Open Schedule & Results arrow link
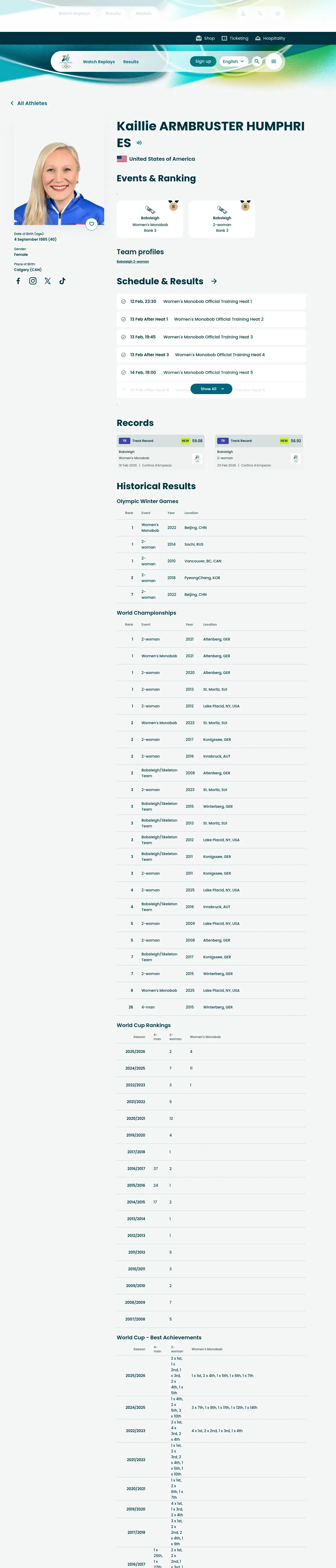The height and width of the screenshot is (1568, 336). [x=214, y=282]
